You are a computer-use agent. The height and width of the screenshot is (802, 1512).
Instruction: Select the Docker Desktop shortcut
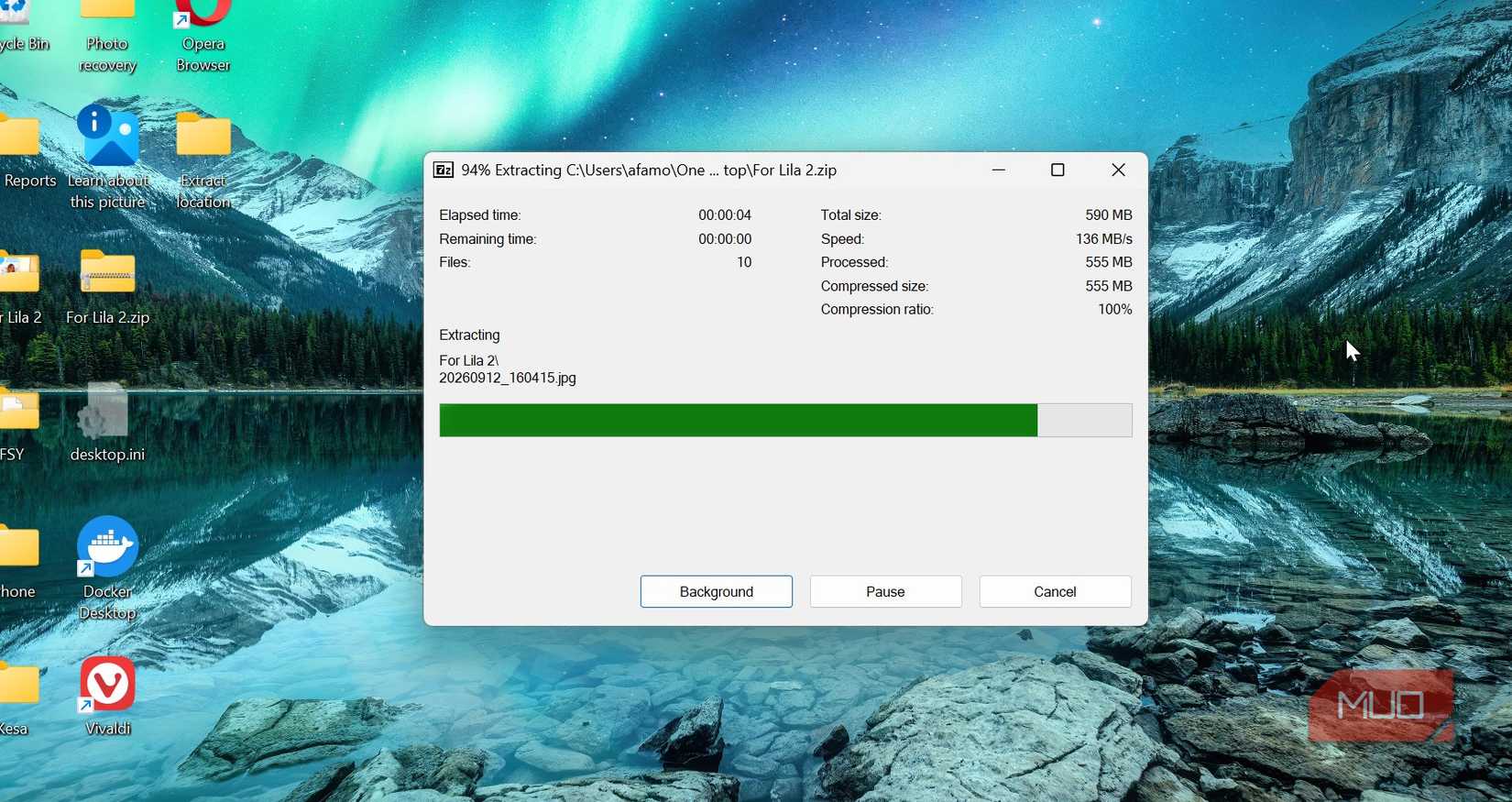(107, 568)
